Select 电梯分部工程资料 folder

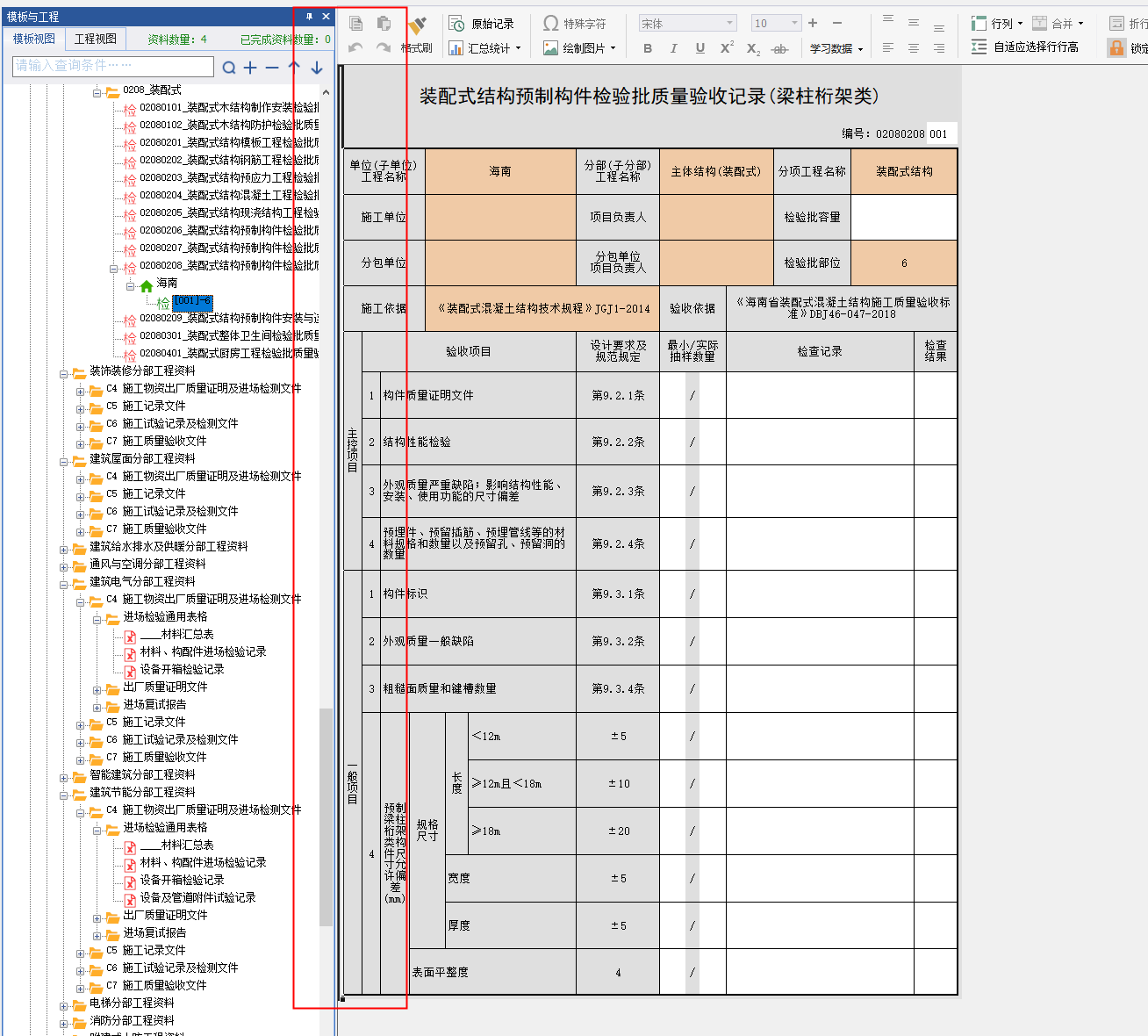(132, 1003)
